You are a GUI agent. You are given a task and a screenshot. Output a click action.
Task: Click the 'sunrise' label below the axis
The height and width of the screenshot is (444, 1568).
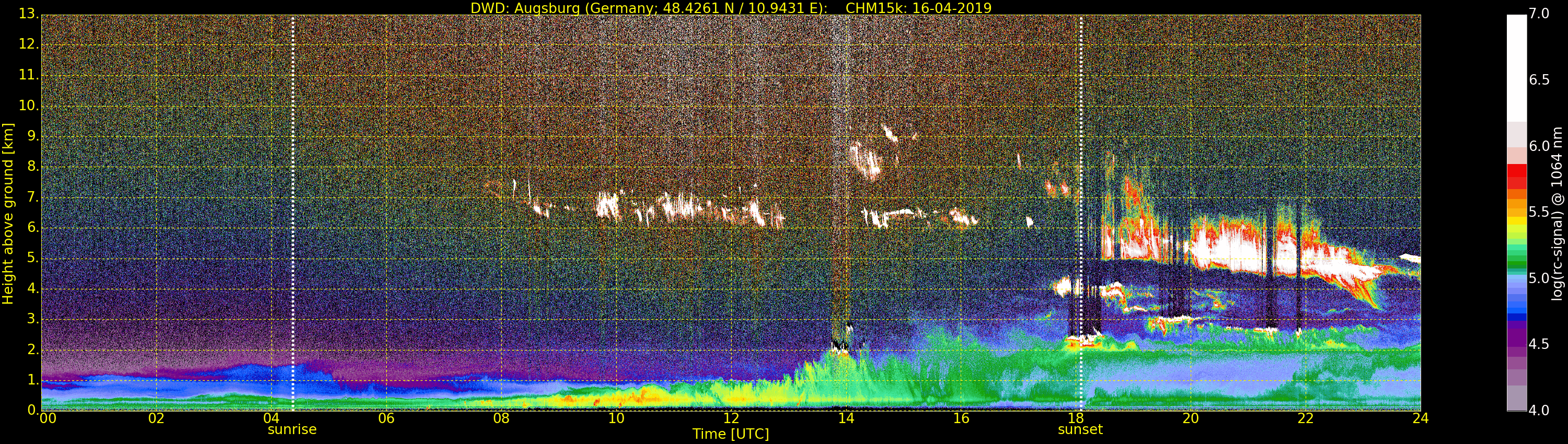click(292, 429)
